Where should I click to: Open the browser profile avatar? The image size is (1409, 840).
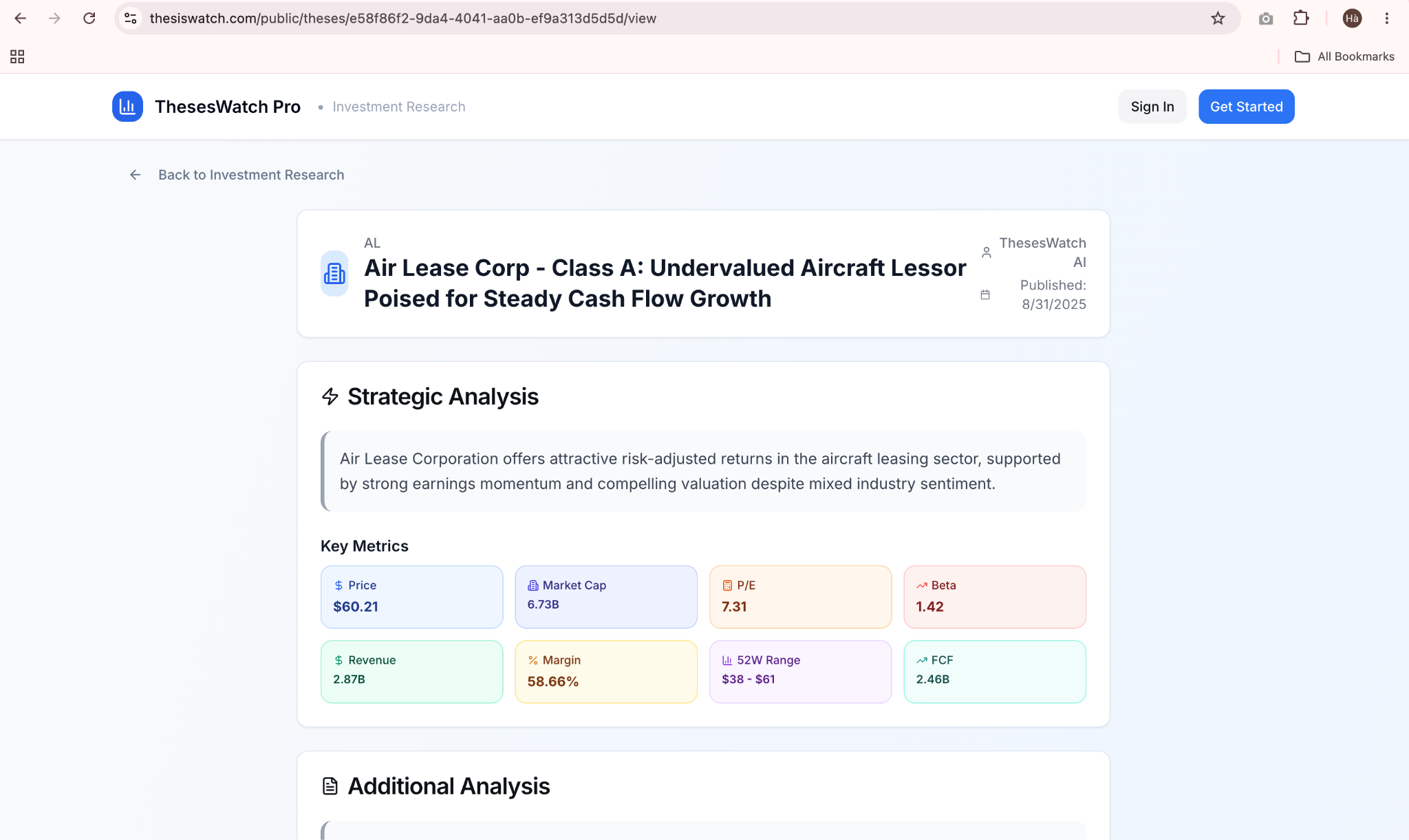[x=1352, y=19]
